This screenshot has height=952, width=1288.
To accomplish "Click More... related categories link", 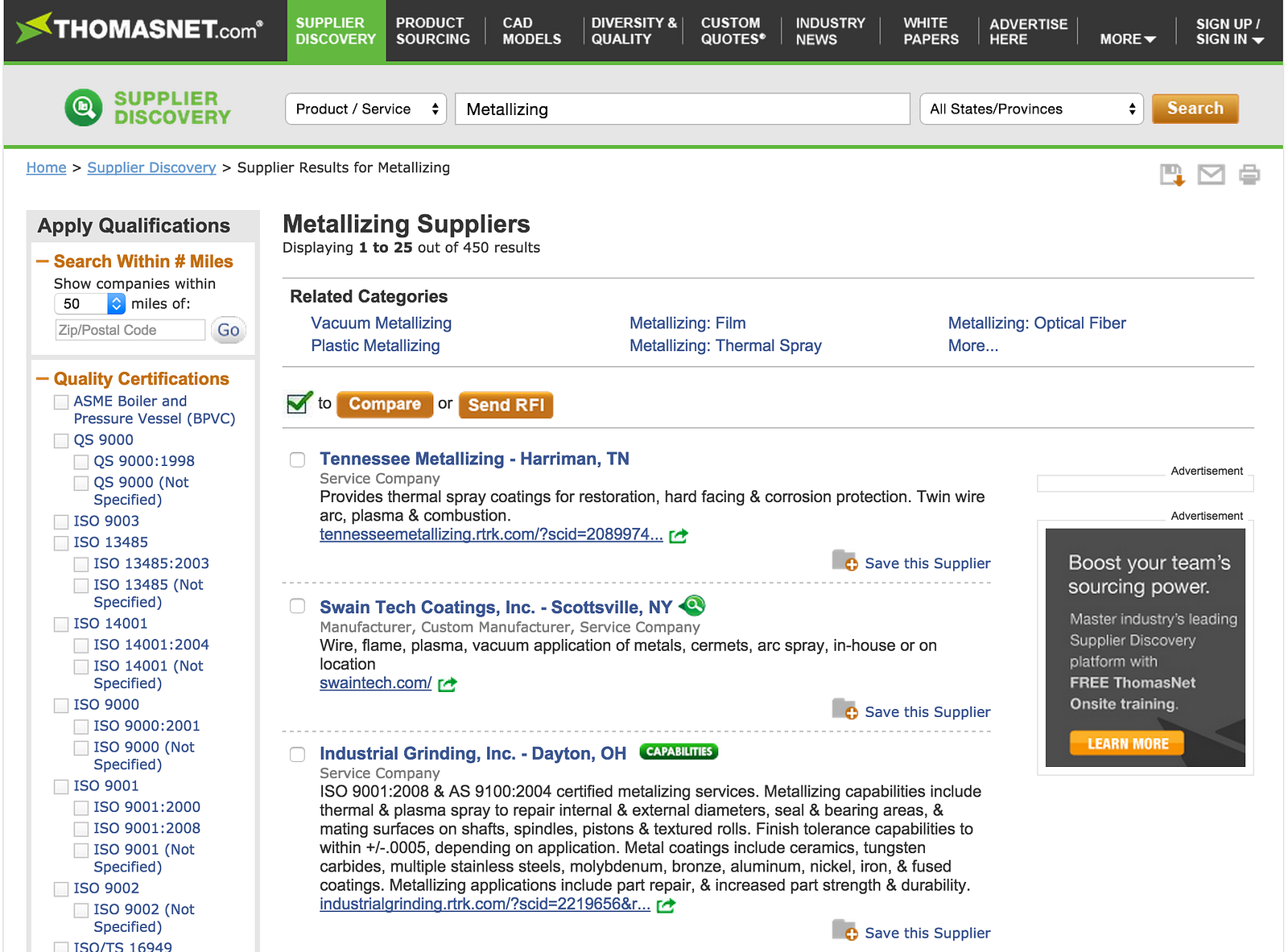I will pyautogui.click(x=972, y=346).
